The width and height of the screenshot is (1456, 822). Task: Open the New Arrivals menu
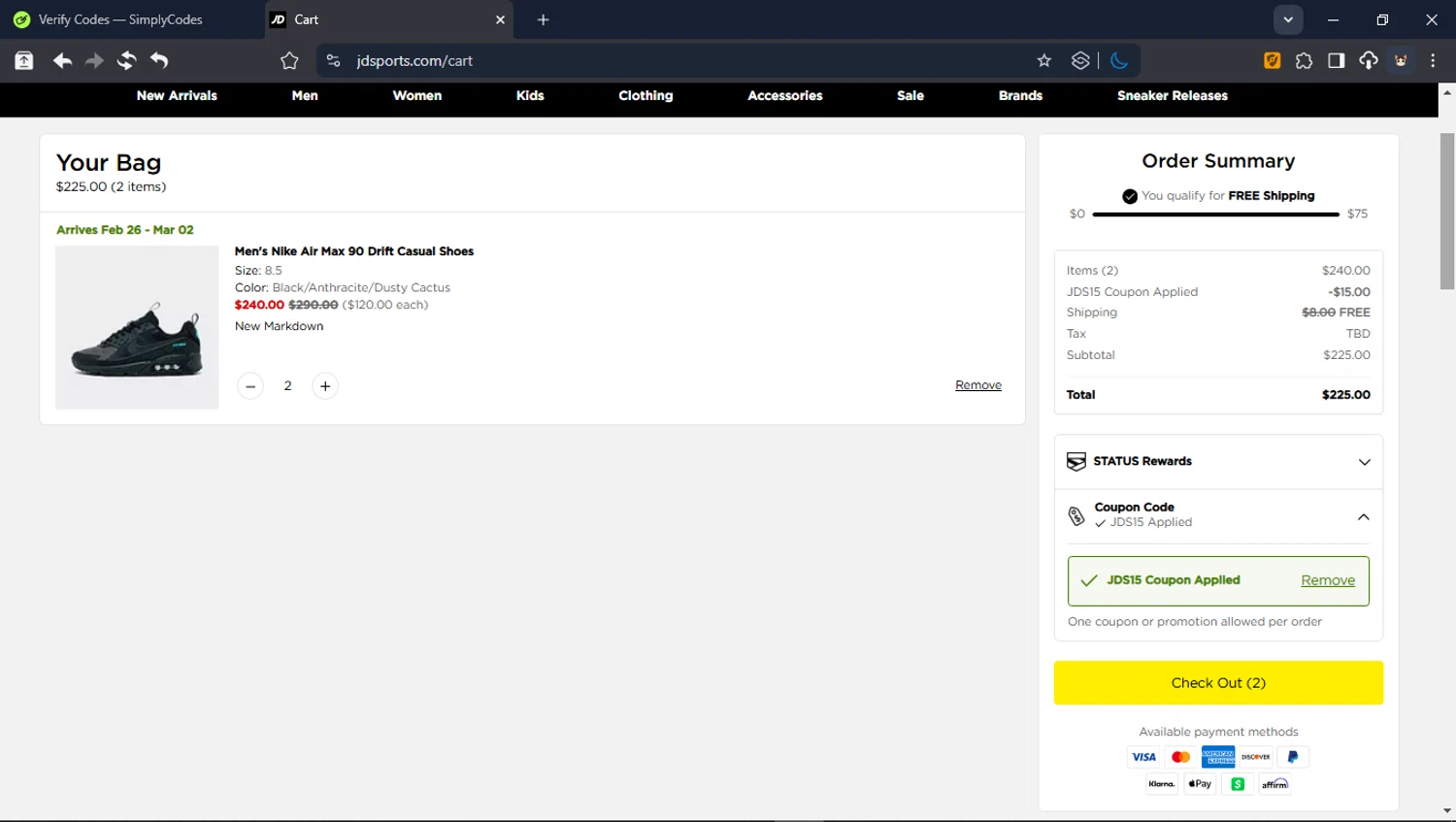pyautogui.click(x=177, y=95)
